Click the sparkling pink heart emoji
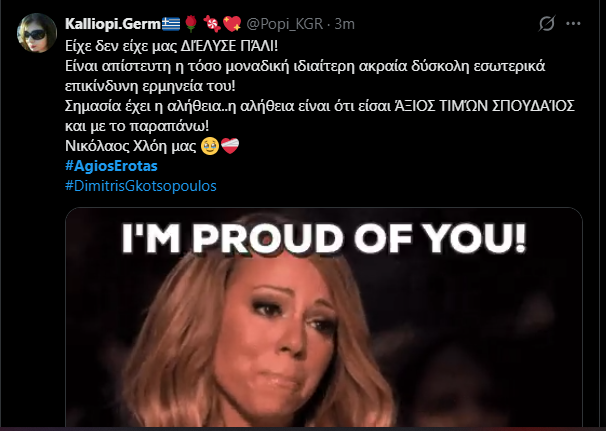 [232, 24]
